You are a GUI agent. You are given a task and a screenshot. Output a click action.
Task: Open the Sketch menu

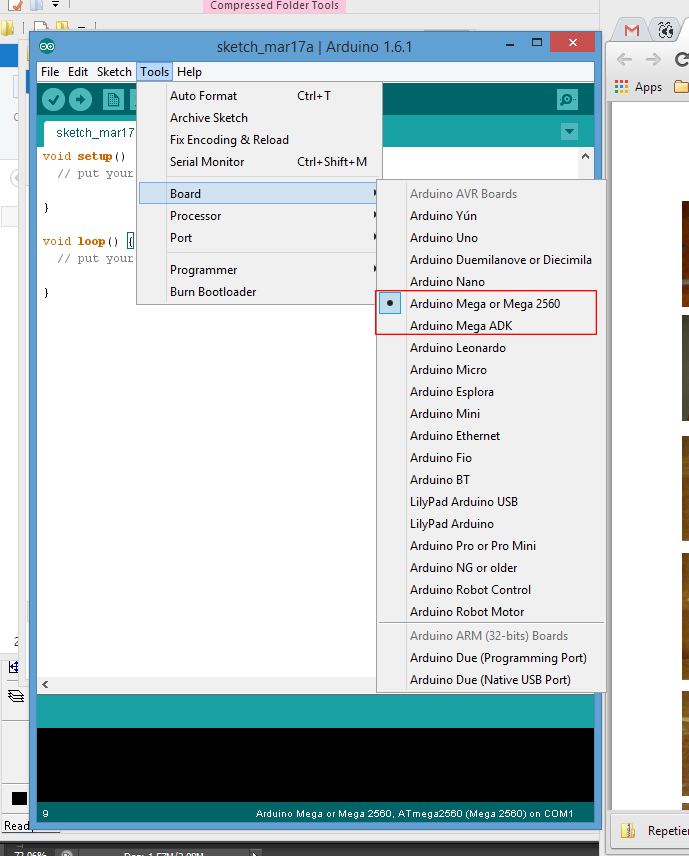click(114, 72)
